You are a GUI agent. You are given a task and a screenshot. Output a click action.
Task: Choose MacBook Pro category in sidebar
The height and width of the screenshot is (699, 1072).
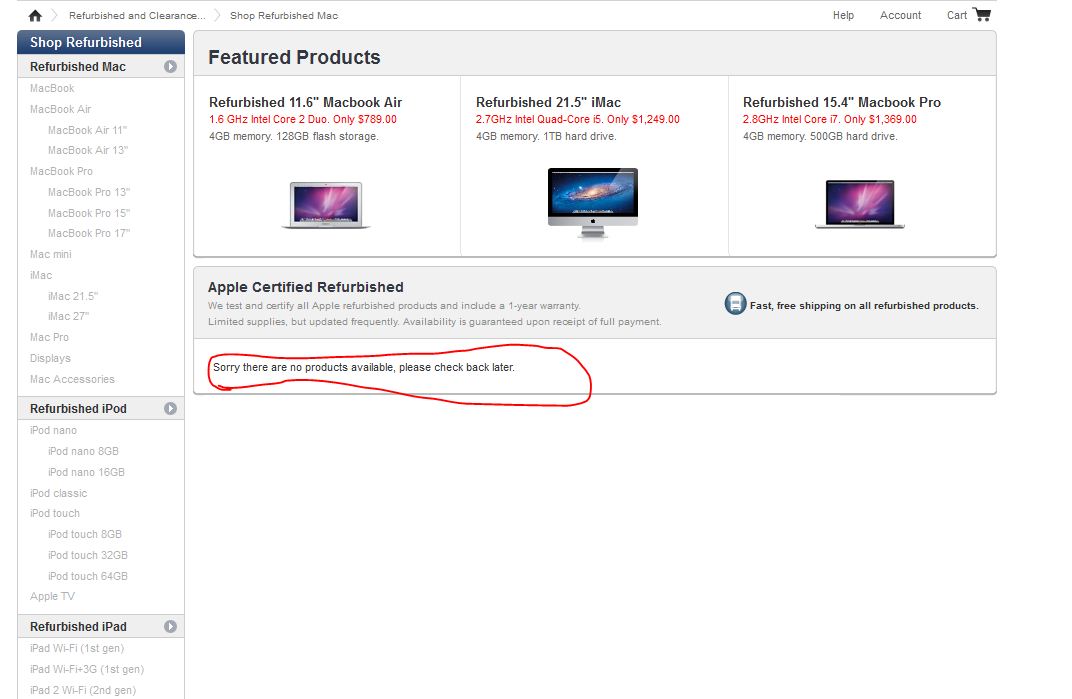point(61,171)
